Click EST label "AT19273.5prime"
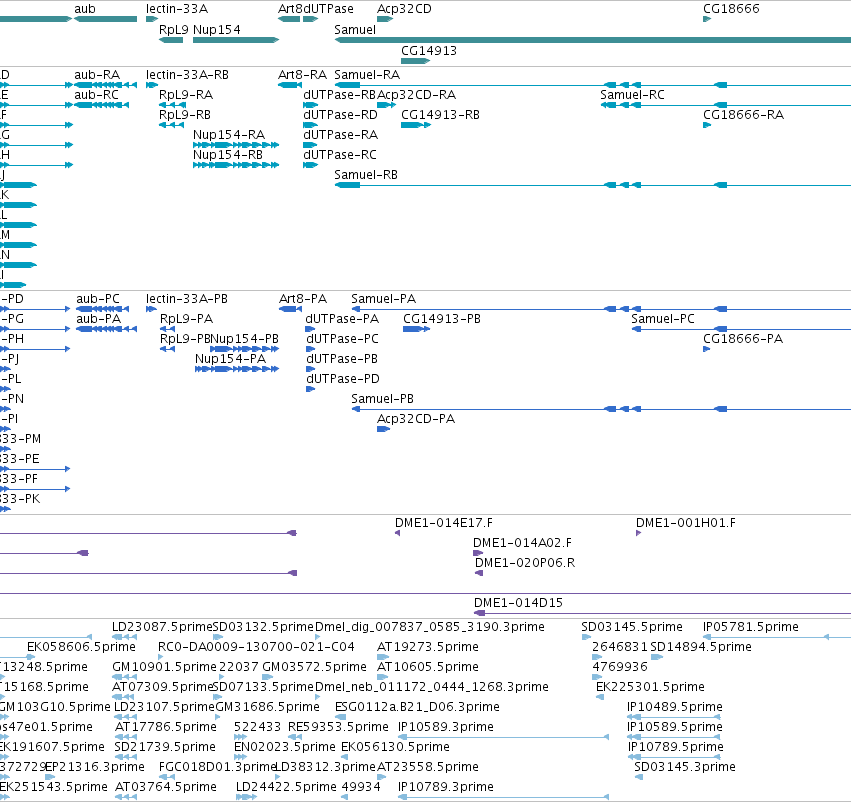The image size is (851, 802). [x=428, y=647]
